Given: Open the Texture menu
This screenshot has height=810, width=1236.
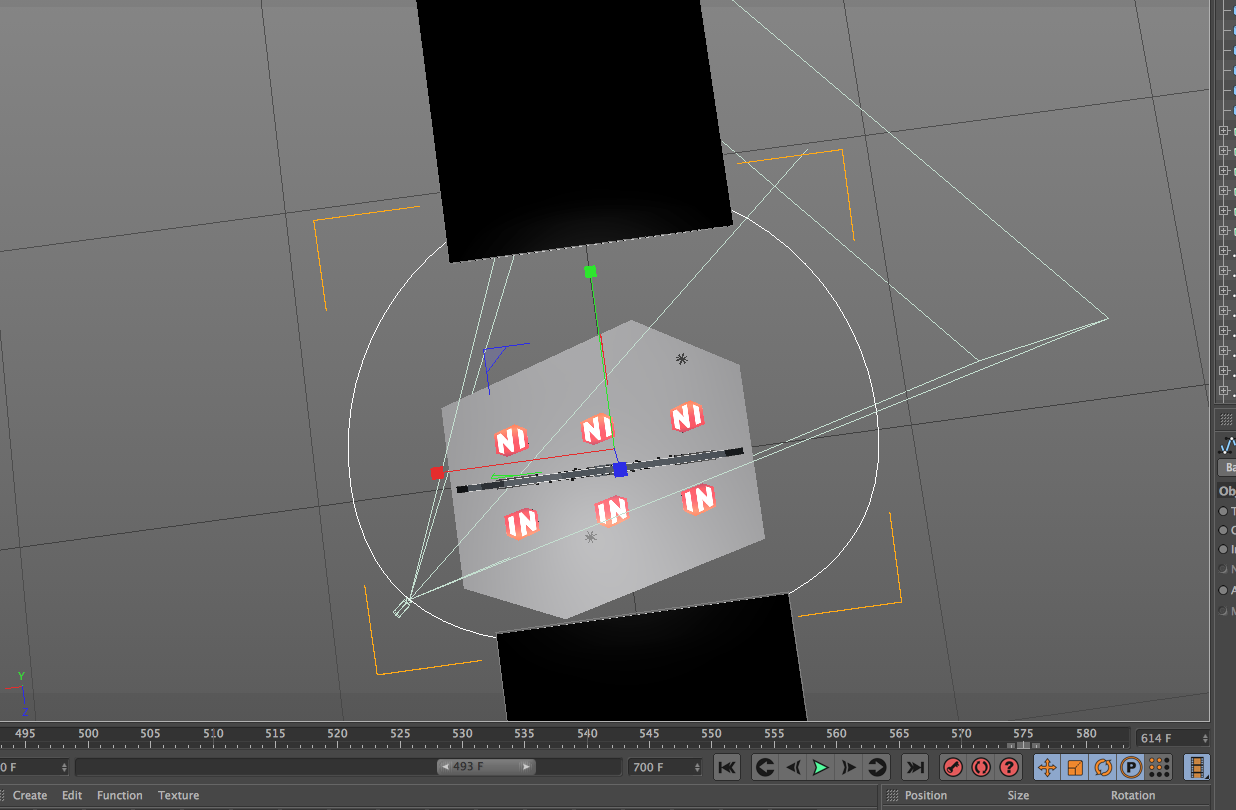Looking at the screenshot, I should point(178,796).
